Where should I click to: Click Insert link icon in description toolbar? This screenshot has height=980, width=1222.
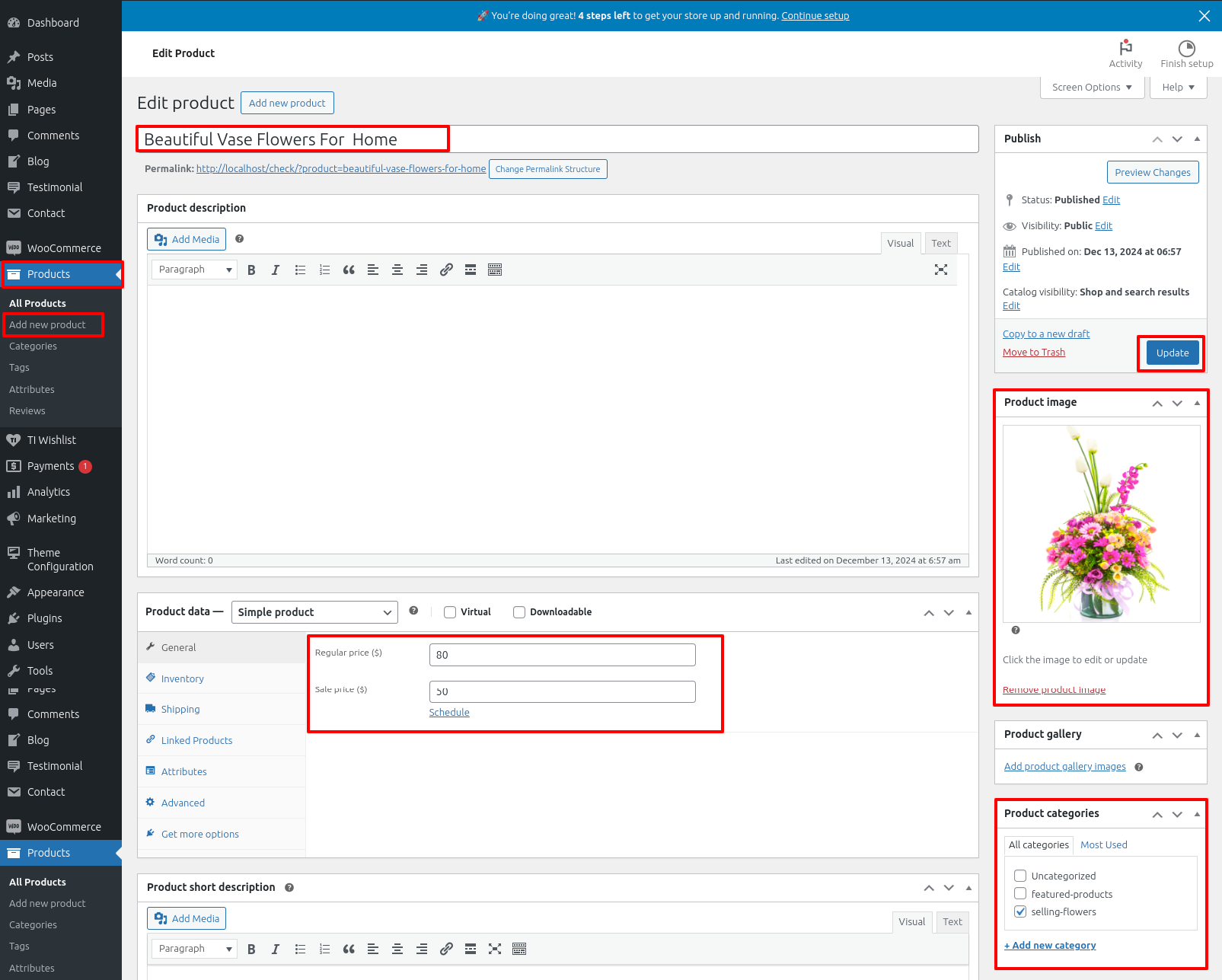(x=446, y=270)
